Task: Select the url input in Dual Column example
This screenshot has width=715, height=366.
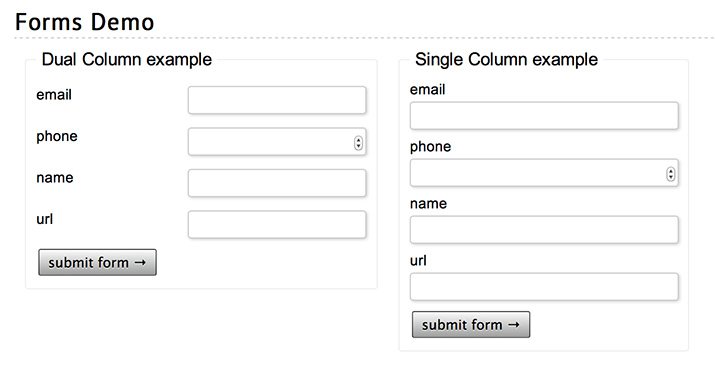Action: click(x=277, y=225)
